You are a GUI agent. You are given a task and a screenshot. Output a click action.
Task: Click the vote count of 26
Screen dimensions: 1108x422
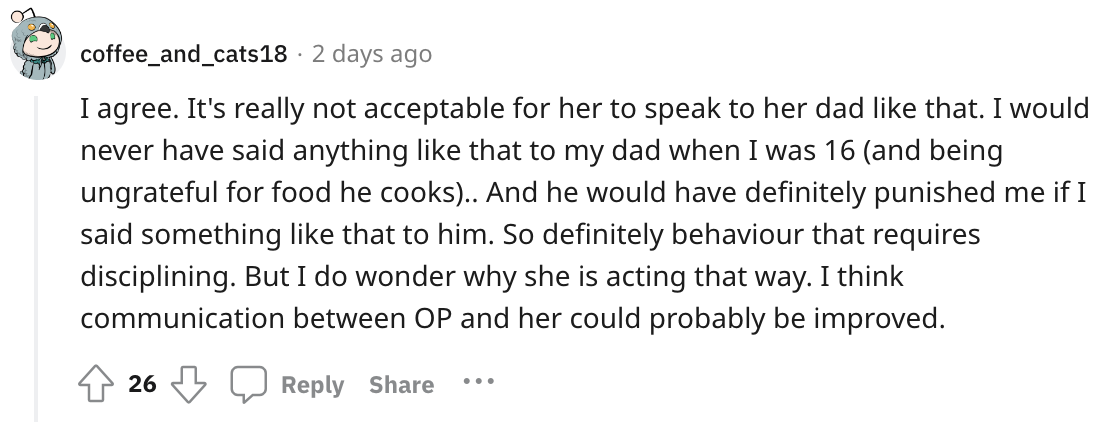(143, 384)
